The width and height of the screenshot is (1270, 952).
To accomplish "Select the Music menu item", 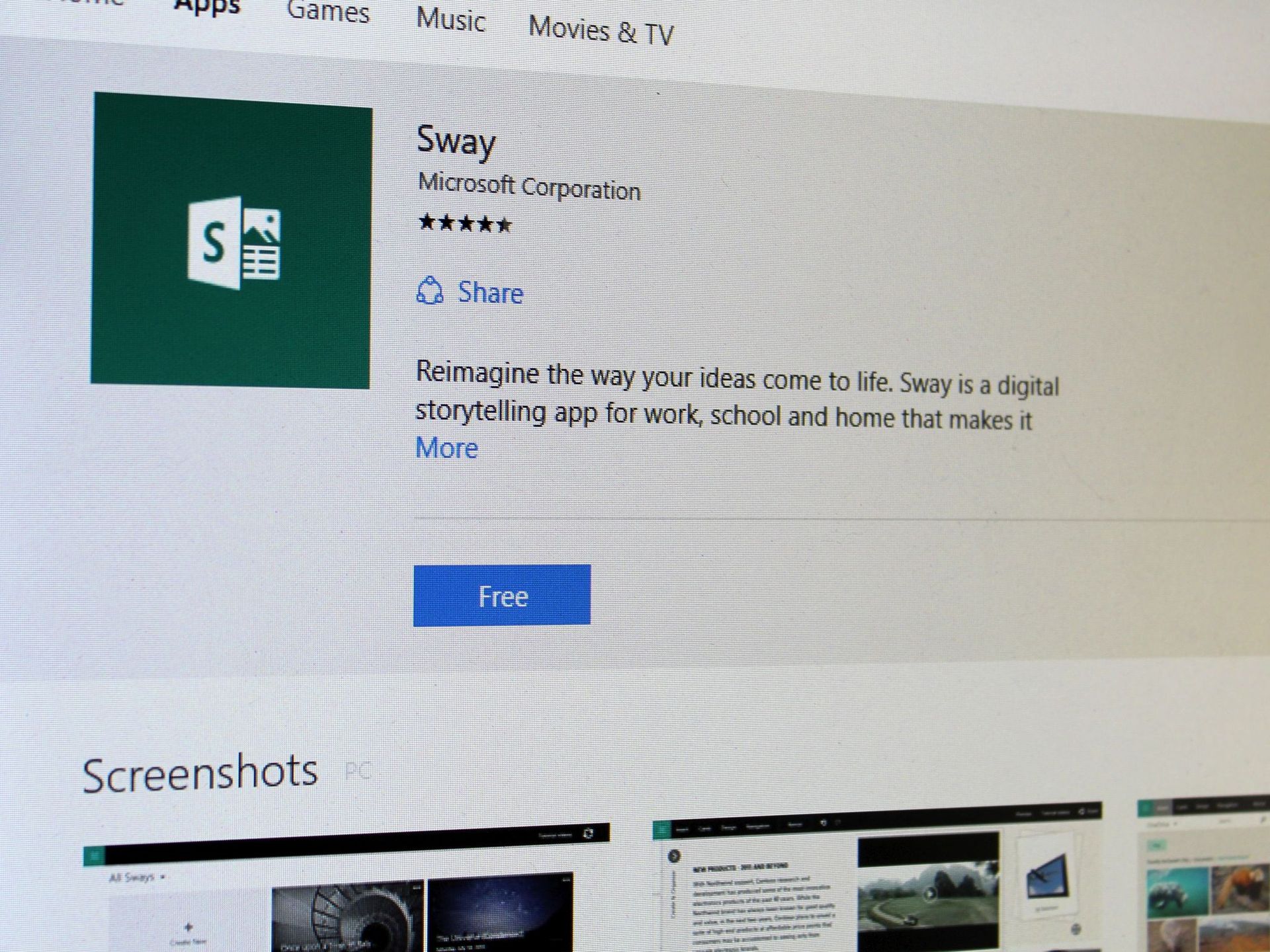I will pyautogui.click(x=451, y=20).
